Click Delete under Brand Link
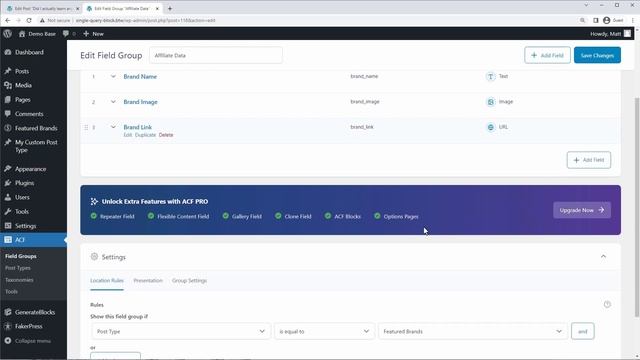 (x=166, y=135)
